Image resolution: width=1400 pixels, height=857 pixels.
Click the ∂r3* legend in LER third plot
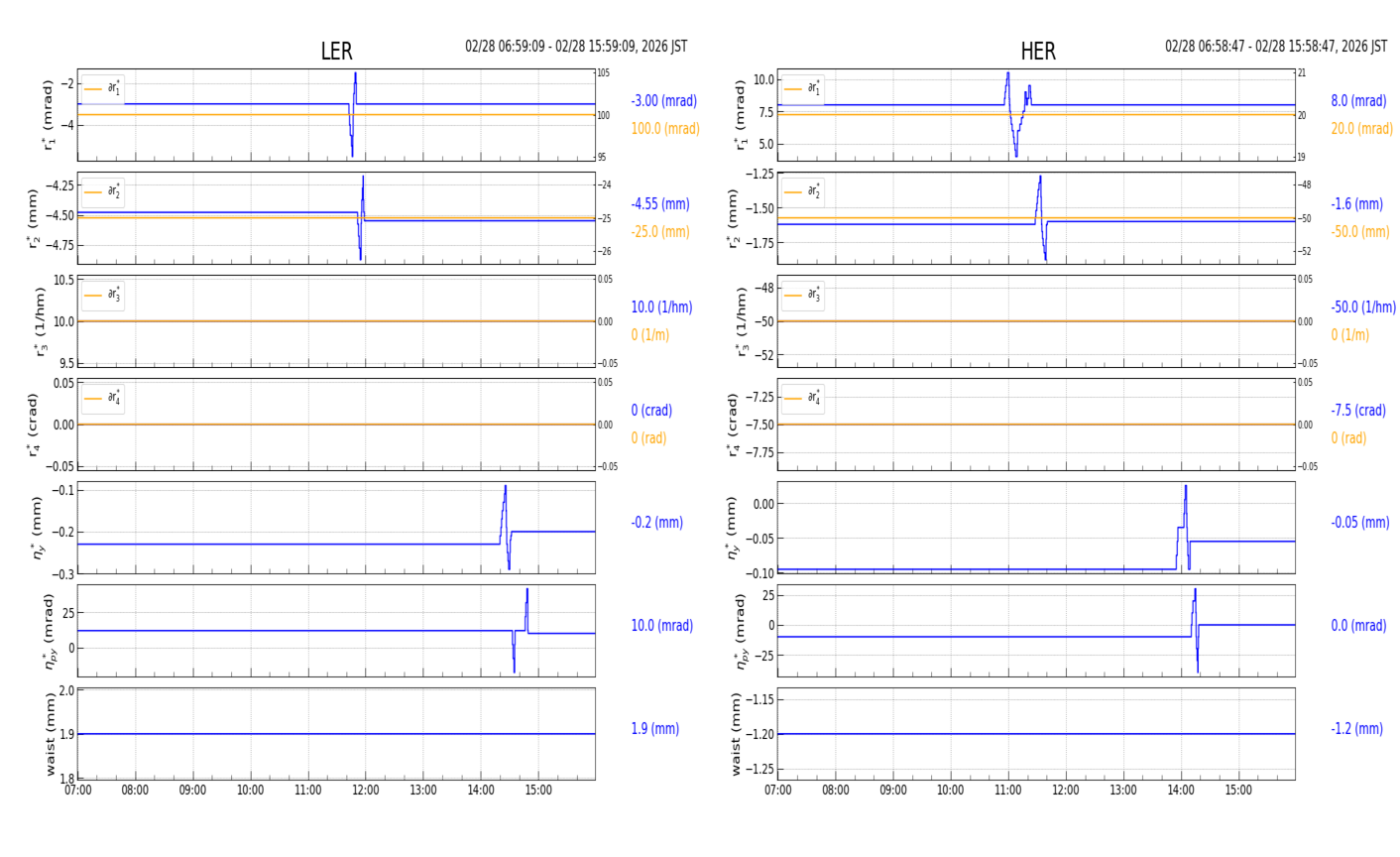103,295
